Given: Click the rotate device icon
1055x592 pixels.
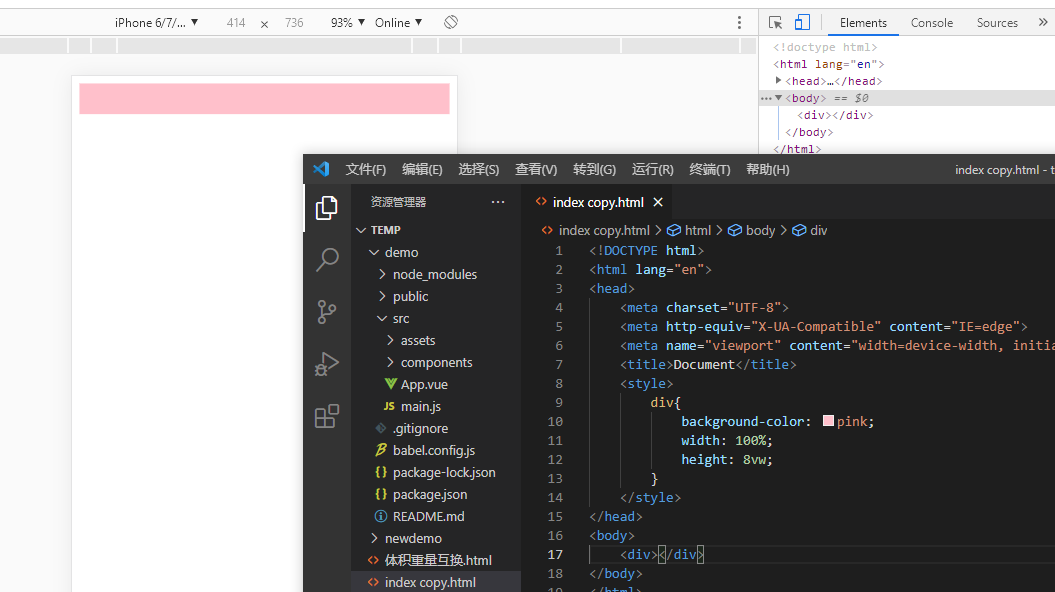Looking at the screenshot, I should (x=451, y=22).
